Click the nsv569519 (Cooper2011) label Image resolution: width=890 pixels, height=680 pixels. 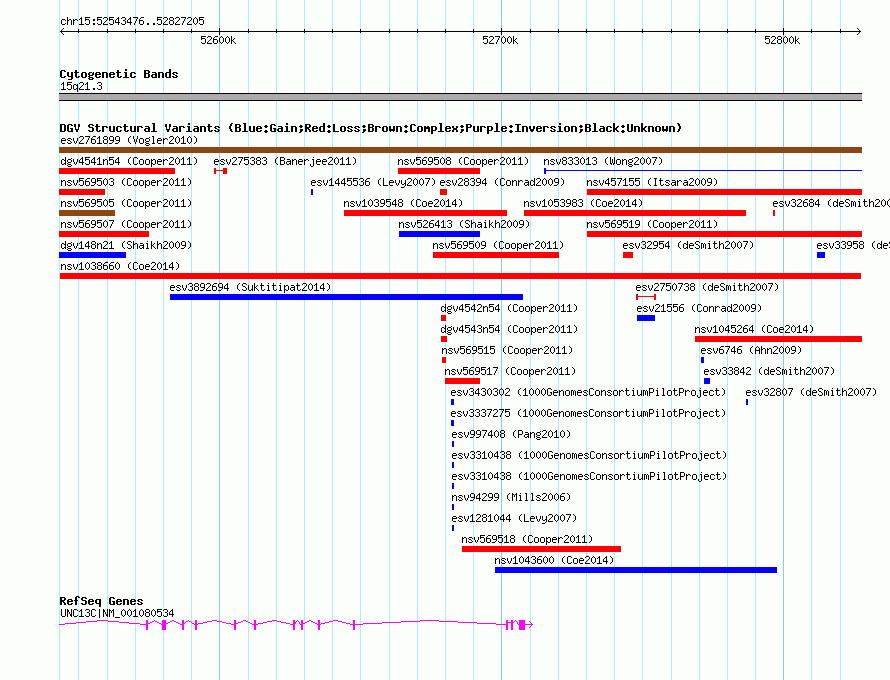point(652,224)
